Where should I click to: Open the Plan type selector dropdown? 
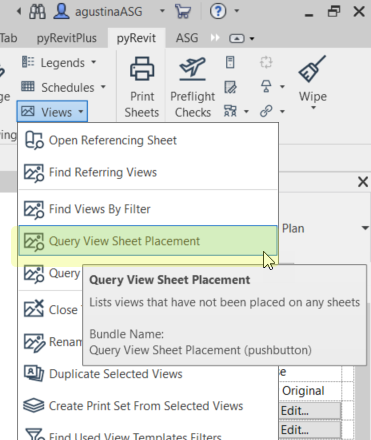click(x=365, y=228)
